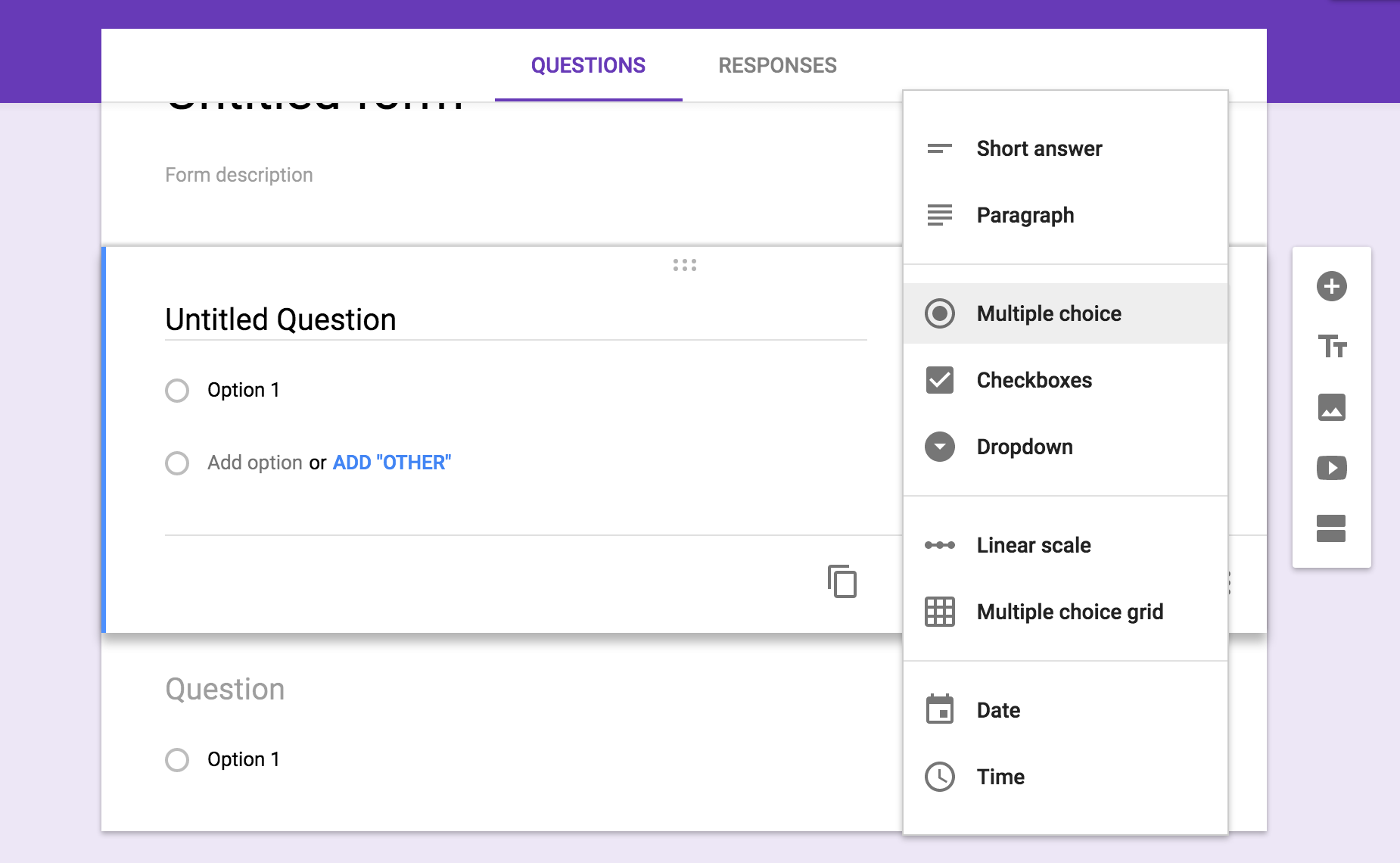Click ADD "OTHER" link

point(390,462)
